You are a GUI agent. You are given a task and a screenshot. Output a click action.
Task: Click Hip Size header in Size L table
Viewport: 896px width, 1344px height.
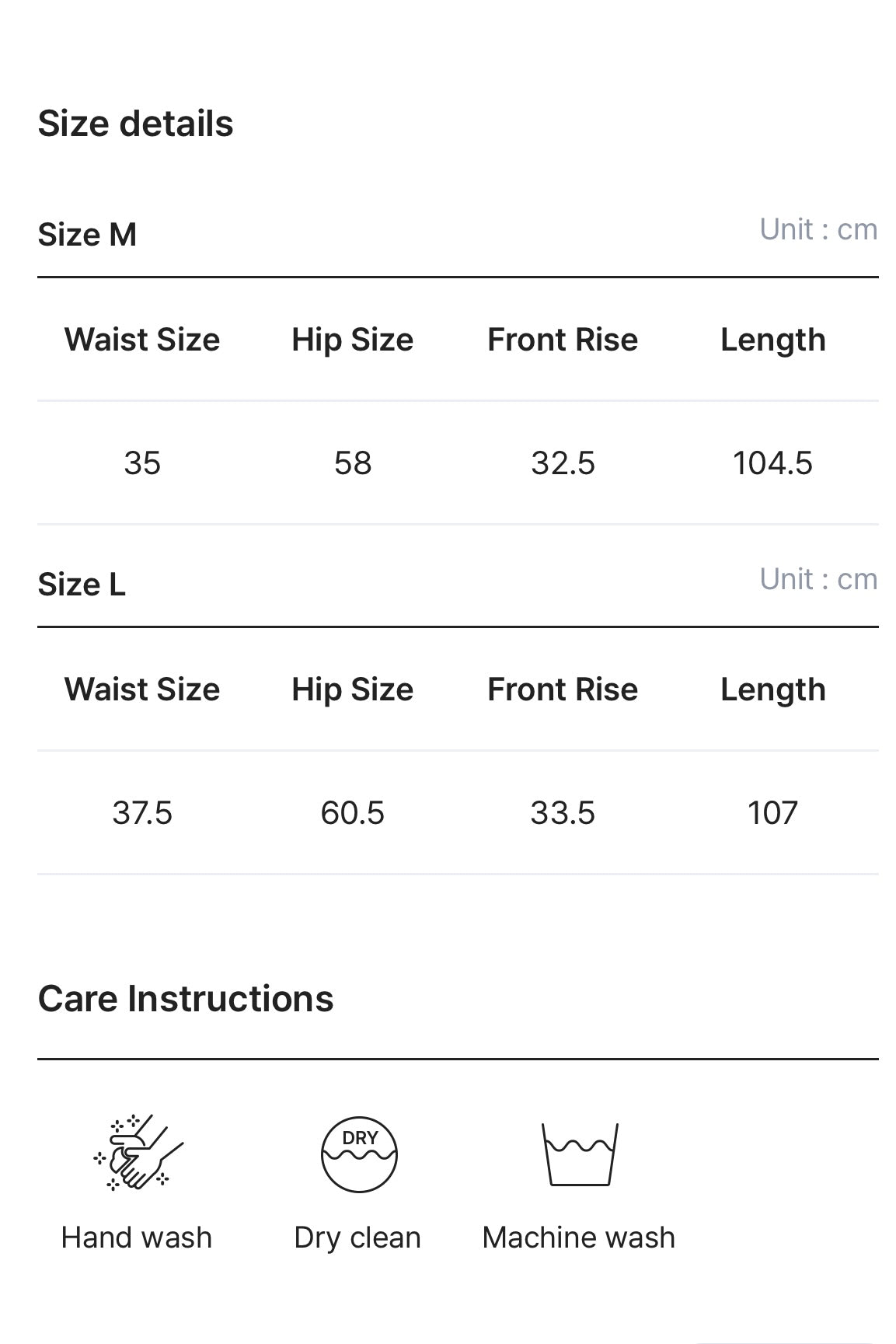coord(353,689)
